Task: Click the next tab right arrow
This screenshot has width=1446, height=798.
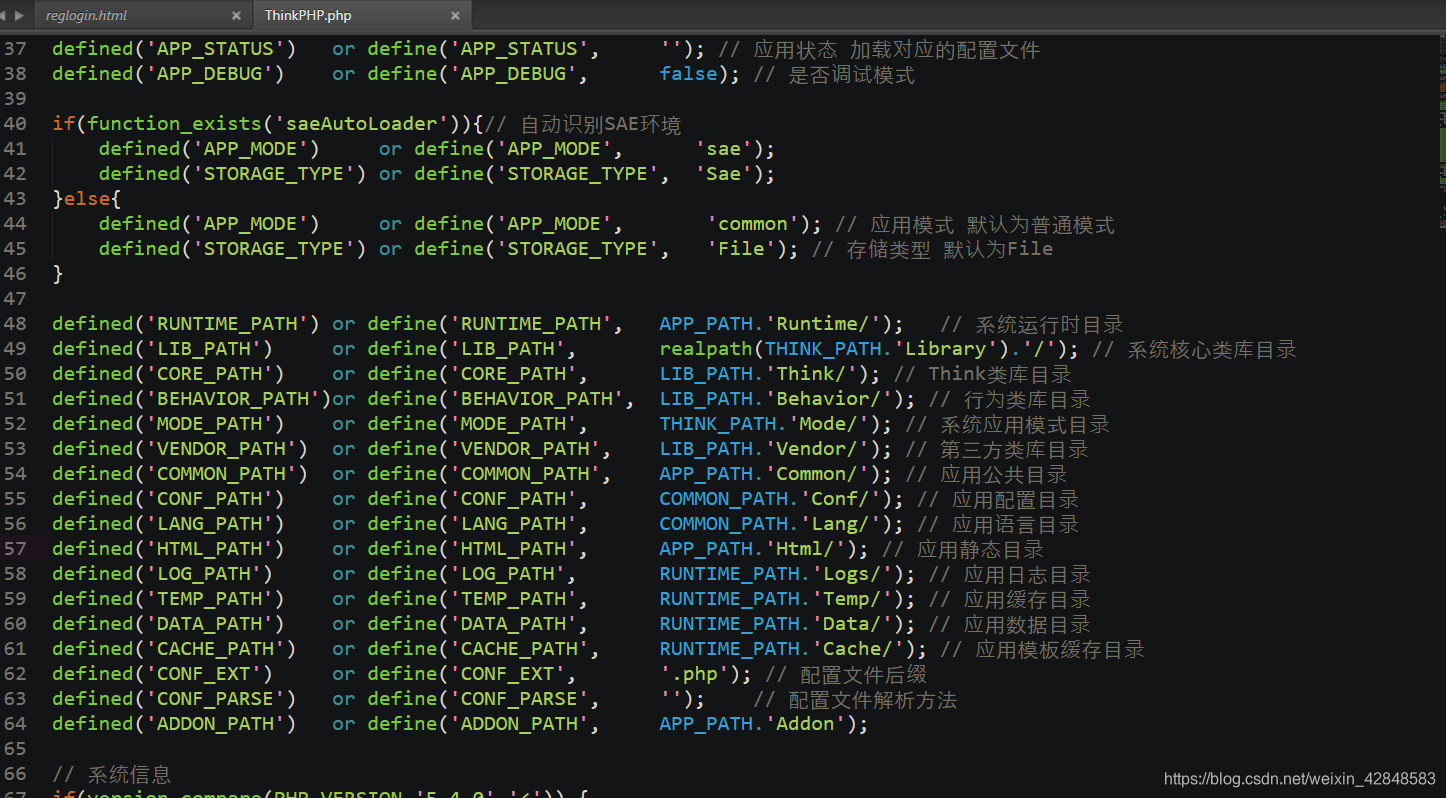Action: (19, 15)
